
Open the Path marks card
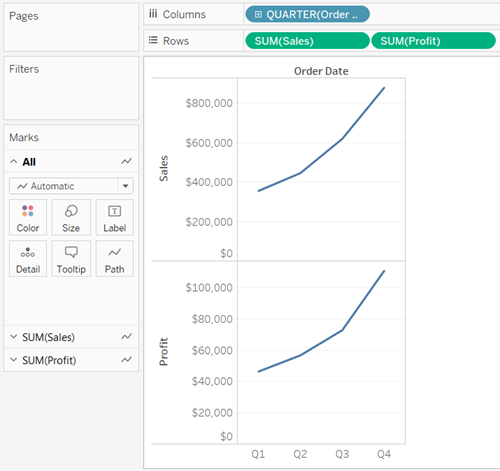[x=115, y=259]
